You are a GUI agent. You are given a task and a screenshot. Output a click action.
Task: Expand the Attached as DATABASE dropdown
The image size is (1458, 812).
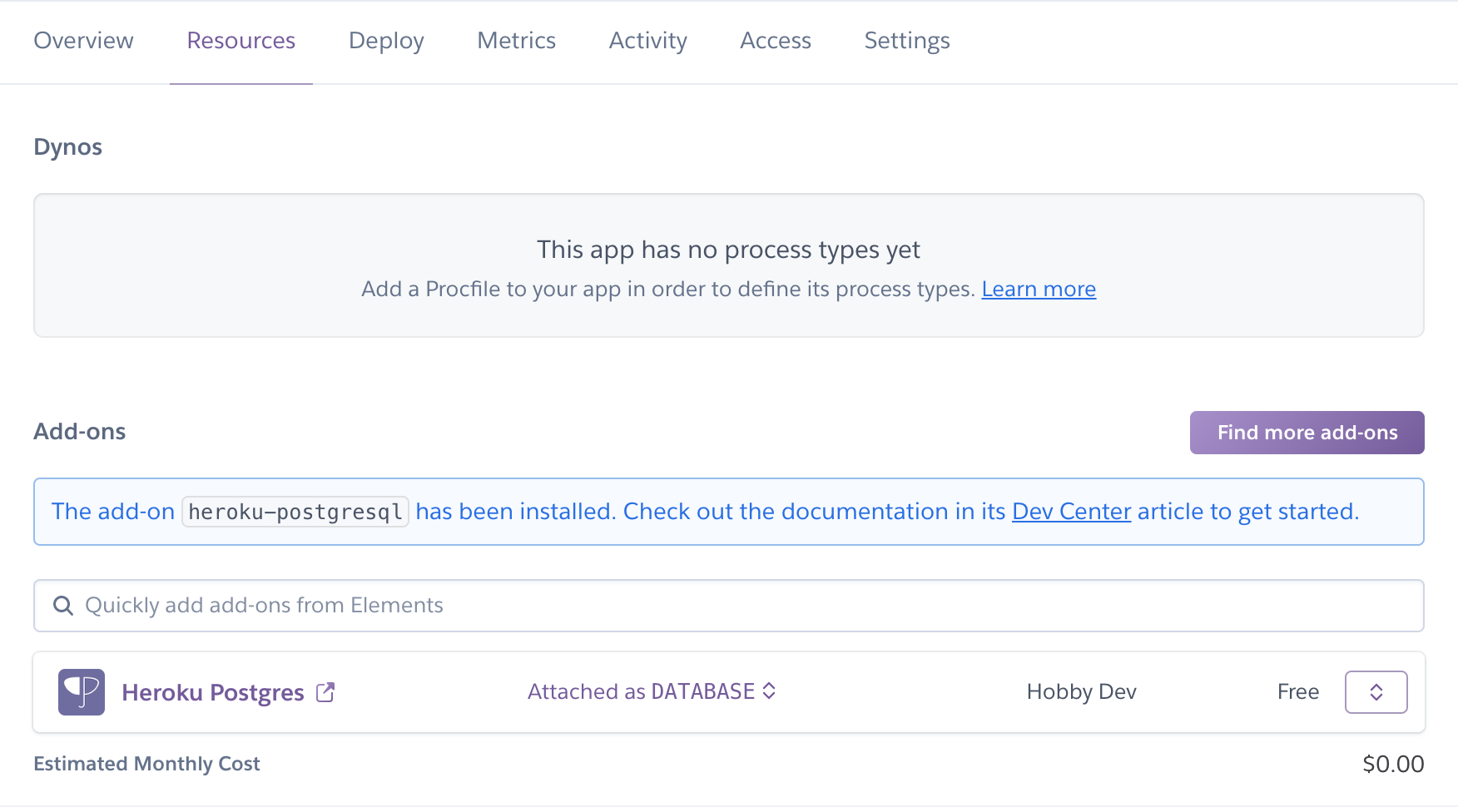[652, 691]
